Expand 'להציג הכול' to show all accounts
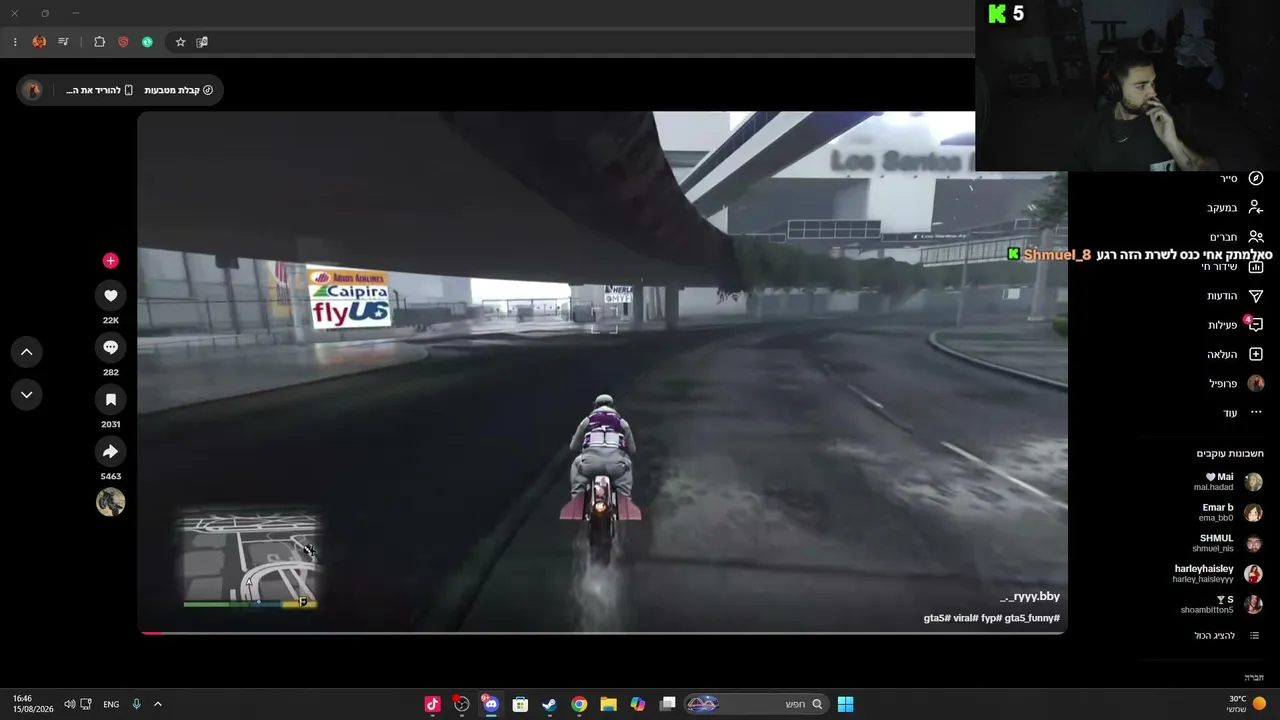Viewport: 1280px width, 720px height. 1226,636
